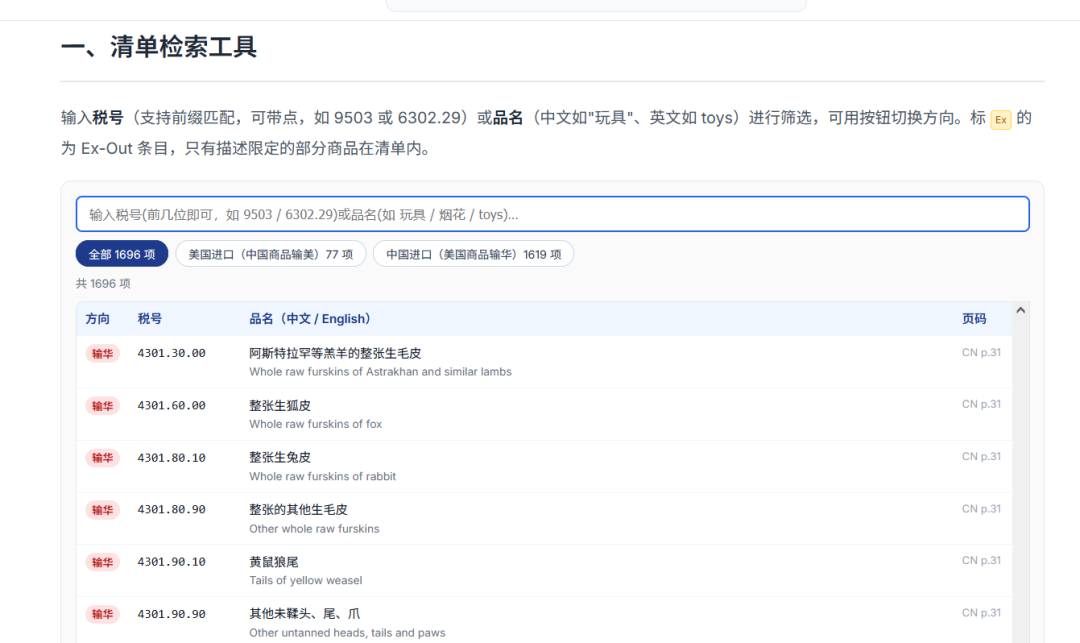
Task: Click the tariff code search input field
Action: pyautogui.click(x=552, y=214)
